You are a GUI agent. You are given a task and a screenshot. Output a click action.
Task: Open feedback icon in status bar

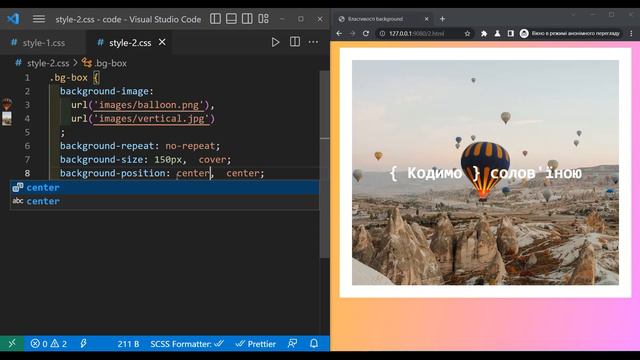292,344
